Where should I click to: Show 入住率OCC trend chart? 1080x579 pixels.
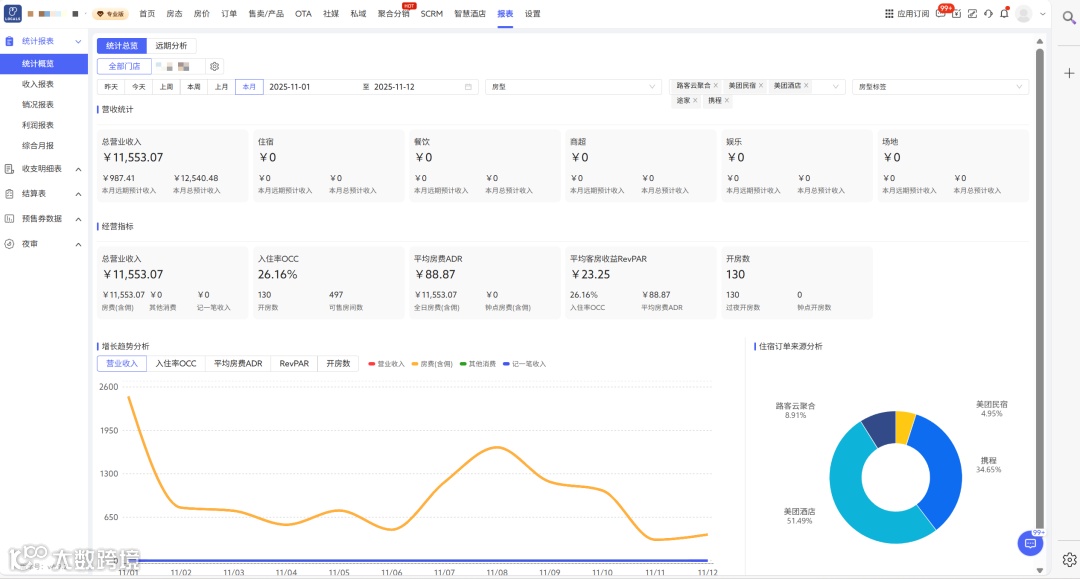tap(176, 364)
